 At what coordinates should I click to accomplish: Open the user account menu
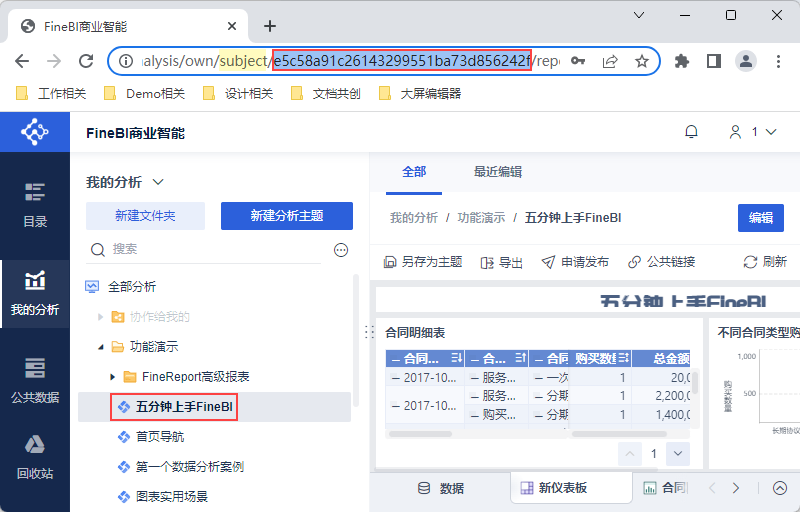[x=753, y=132]
